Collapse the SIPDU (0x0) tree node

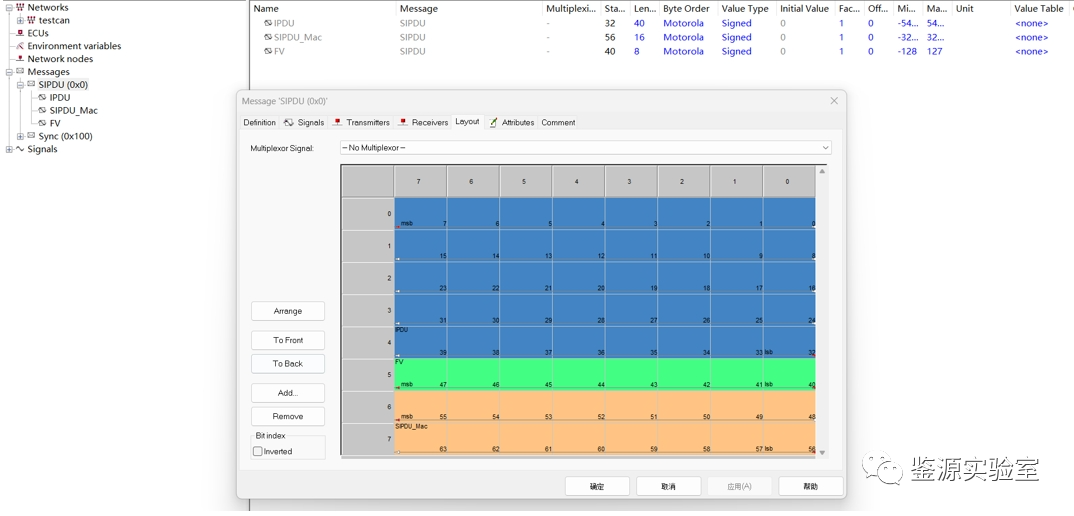pyautogui.click(x=20, y=85)
